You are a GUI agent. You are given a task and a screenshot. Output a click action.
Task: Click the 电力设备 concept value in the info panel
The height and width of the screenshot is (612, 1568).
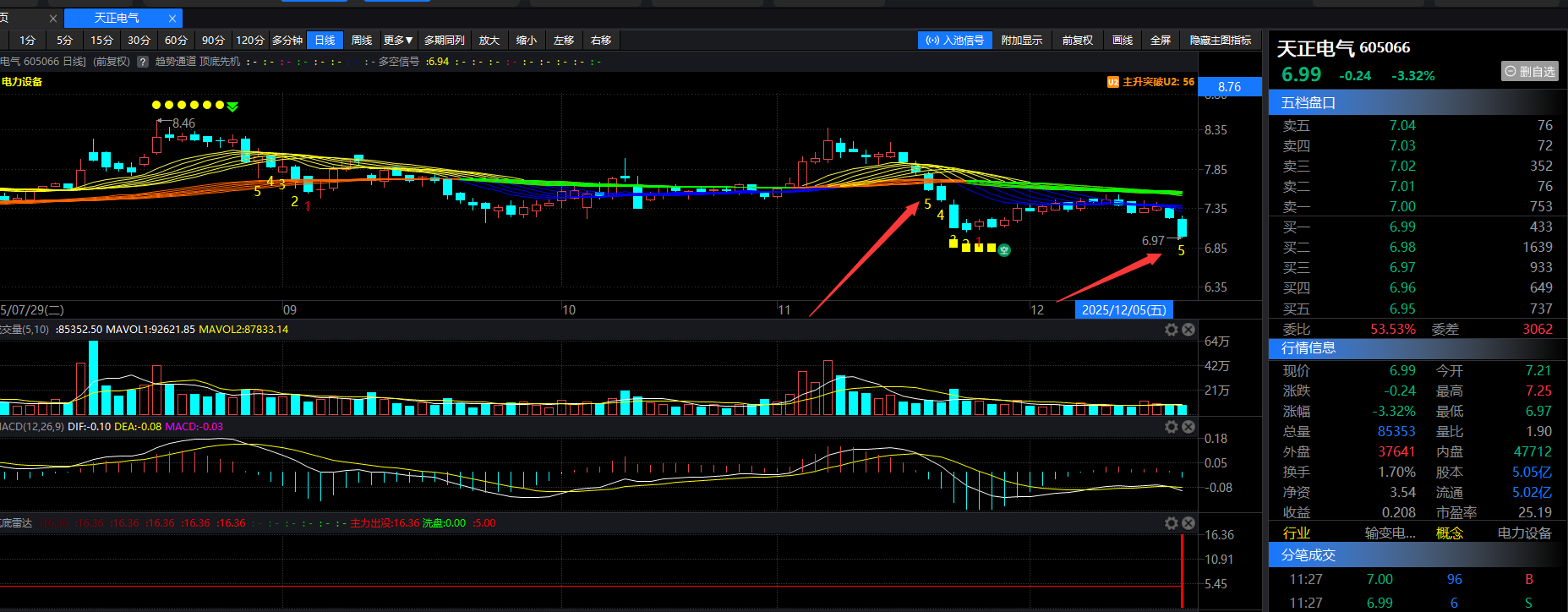point(1525,533)
